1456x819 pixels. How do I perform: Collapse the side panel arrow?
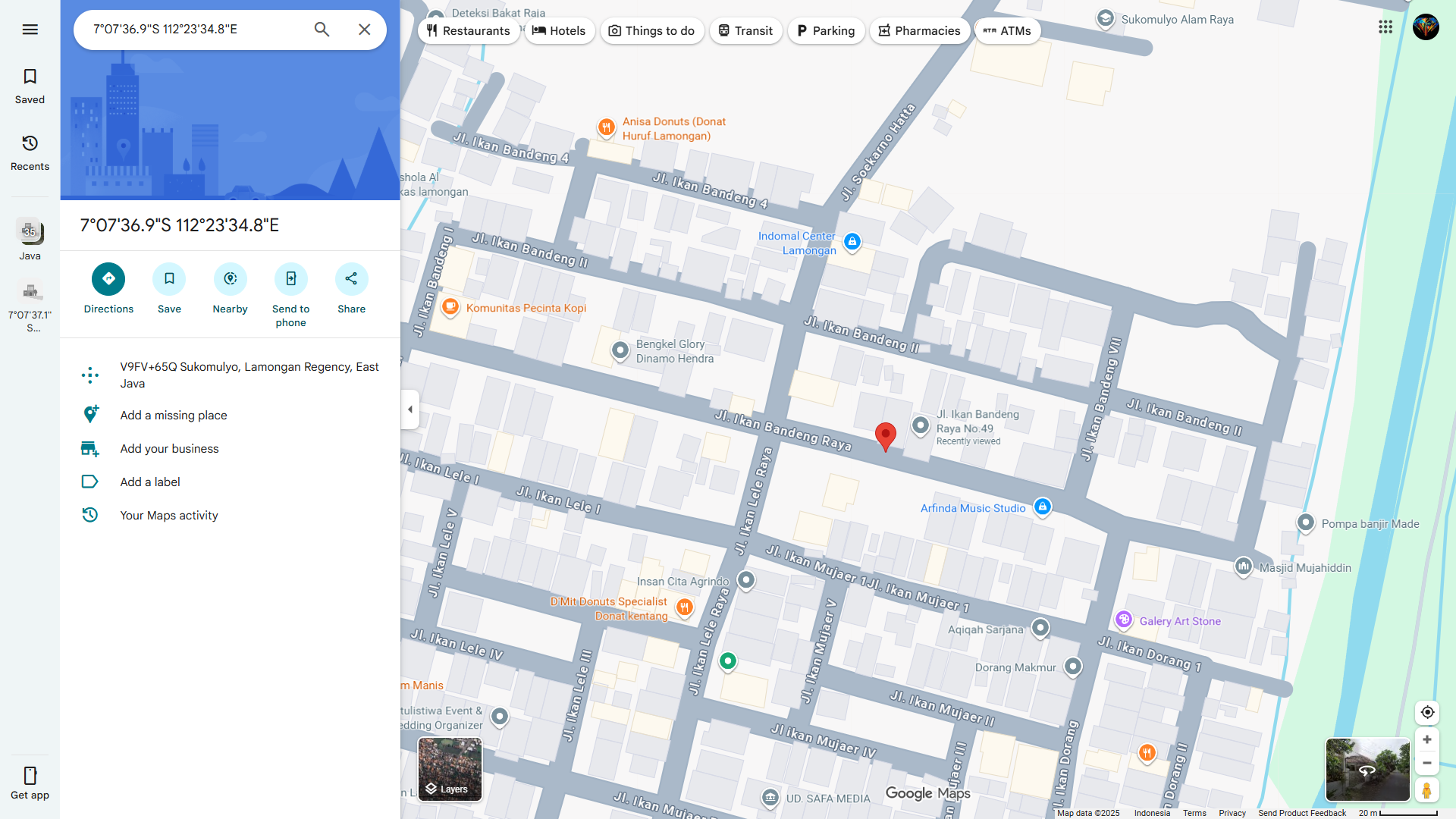tap(410, 409)
